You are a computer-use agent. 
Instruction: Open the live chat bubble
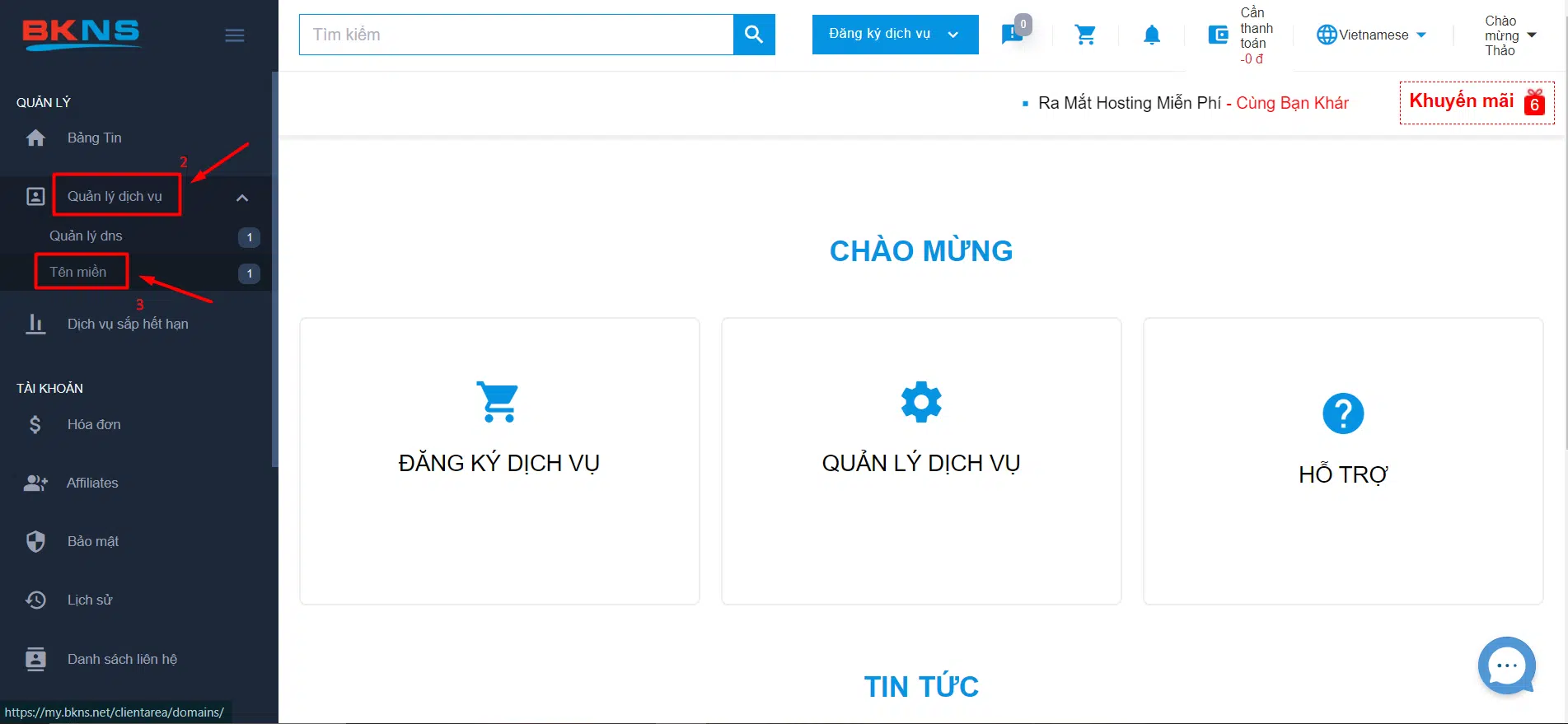(x=1507, y=666)
